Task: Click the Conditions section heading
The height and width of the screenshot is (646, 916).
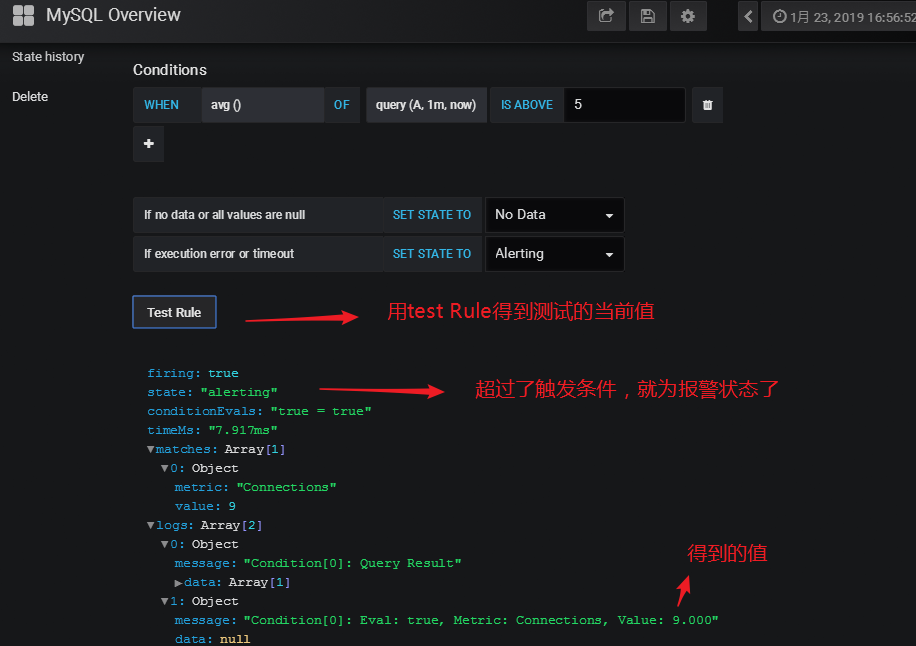Action: tap(169, 70)
